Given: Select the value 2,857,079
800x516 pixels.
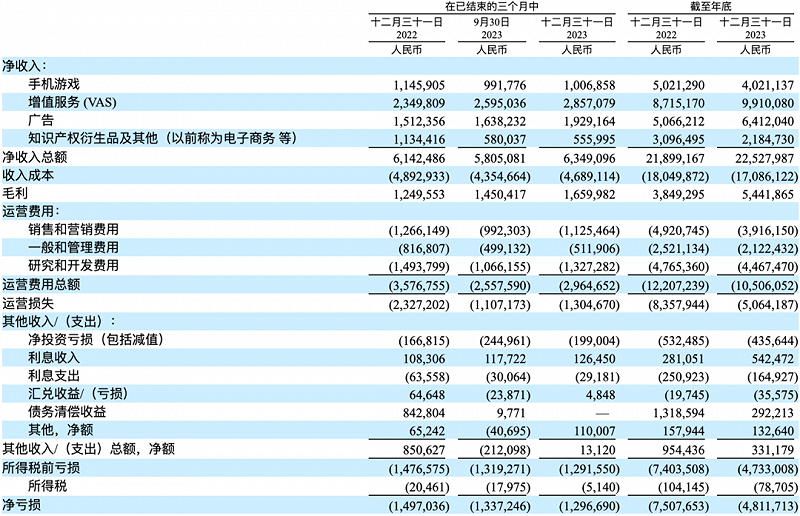Looking at the screenshot, I should 589,104.
